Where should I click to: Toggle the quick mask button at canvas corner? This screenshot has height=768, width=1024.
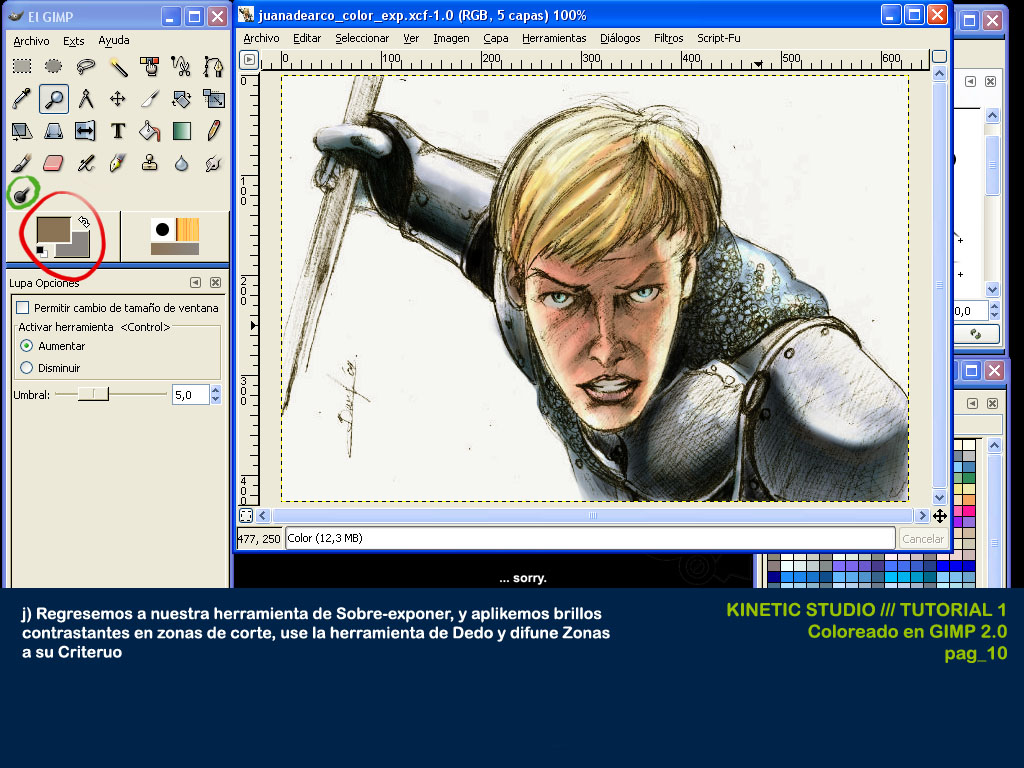tap(246, 515)
